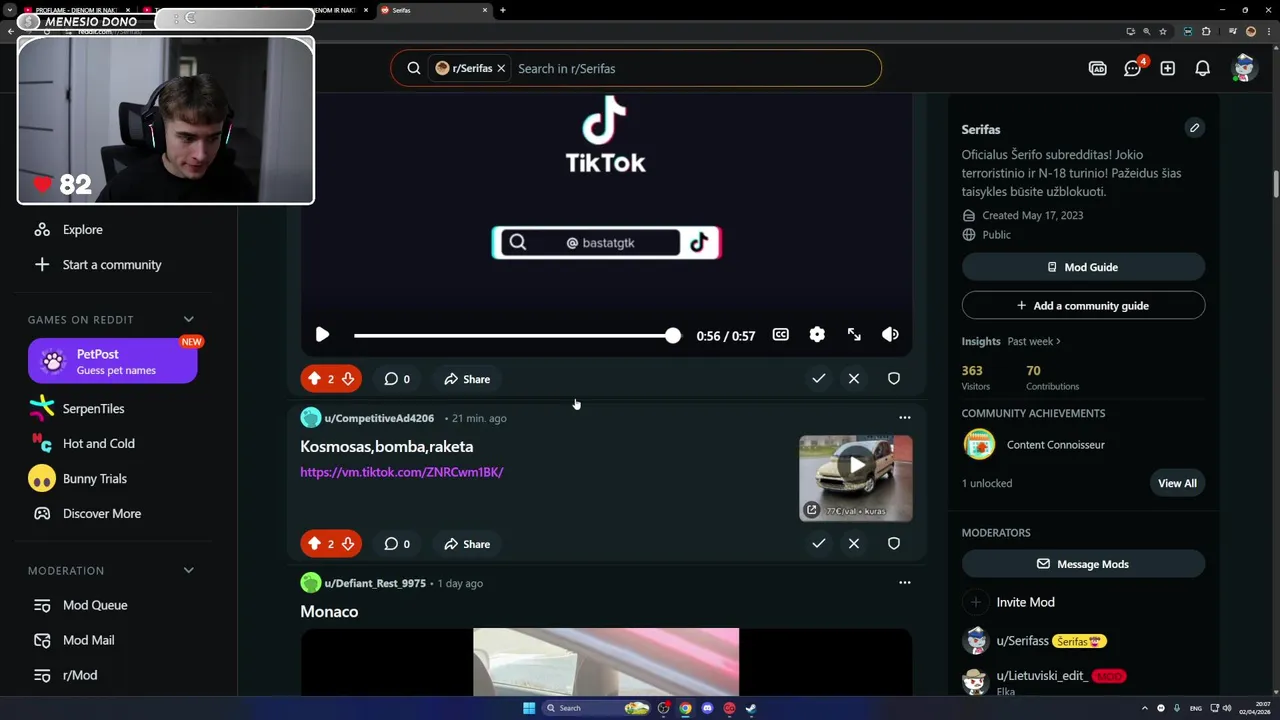This screenshot has height=720, width=1280.
Task: Open Reddit chat with 4 notifications
Action: [1133, 69]
